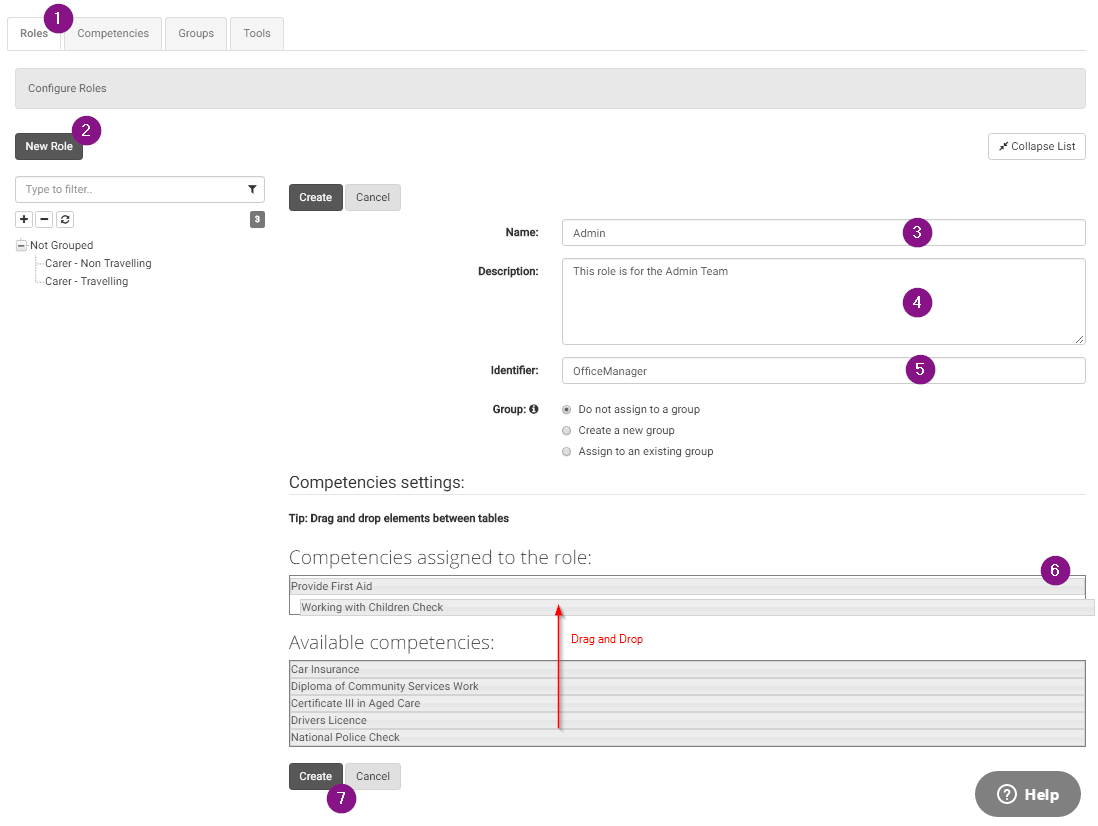Click the role count badge

257,219
